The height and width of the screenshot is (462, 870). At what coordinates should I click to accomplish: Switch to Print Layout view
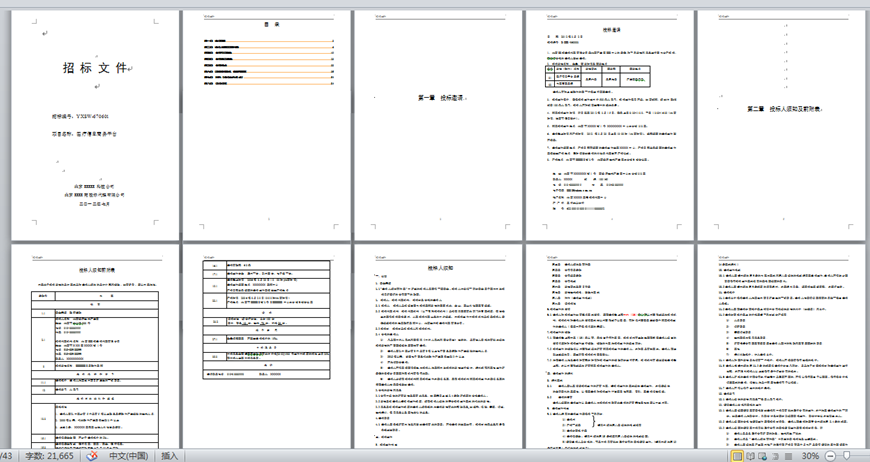coord(737,456)
